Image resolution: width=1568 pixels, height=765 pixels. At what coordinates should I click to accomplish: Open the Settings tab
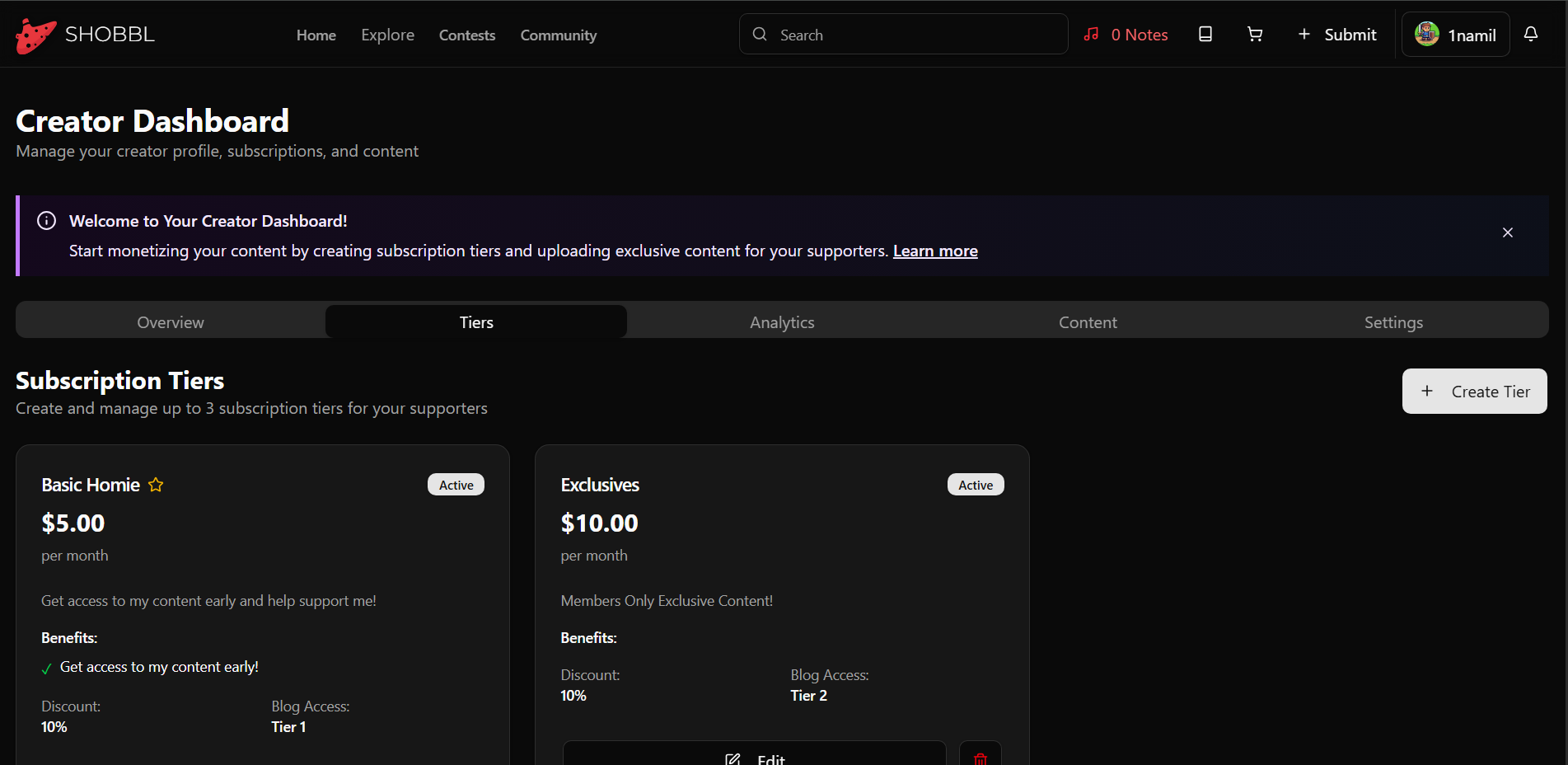[1392, 322]
